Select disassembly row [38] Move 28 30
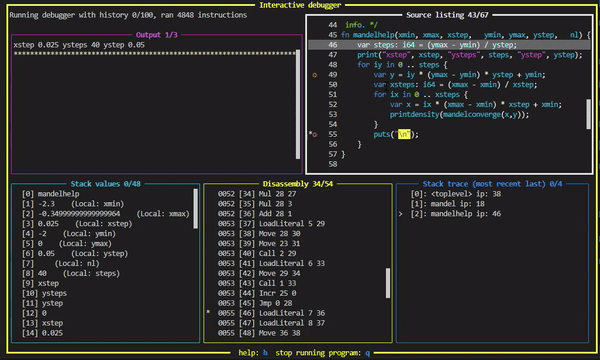Viewport: 600px width, 360px height. [259, 234]
